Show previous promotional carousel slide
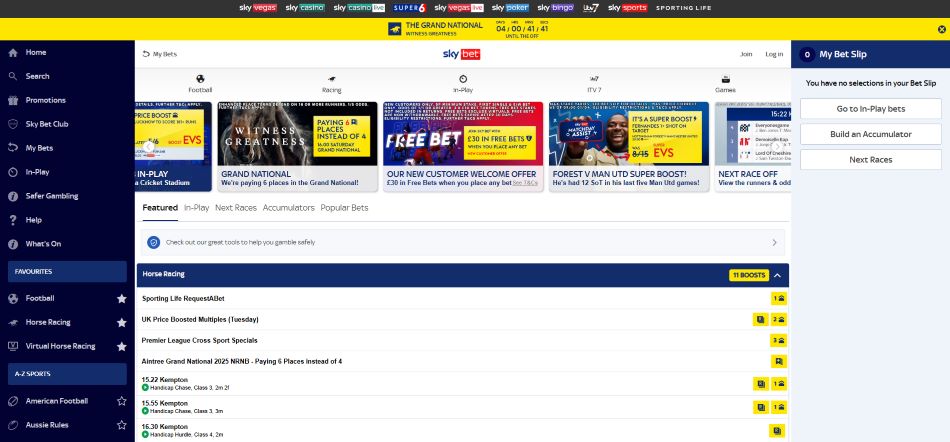950x442 pixels. pos(148,147)
